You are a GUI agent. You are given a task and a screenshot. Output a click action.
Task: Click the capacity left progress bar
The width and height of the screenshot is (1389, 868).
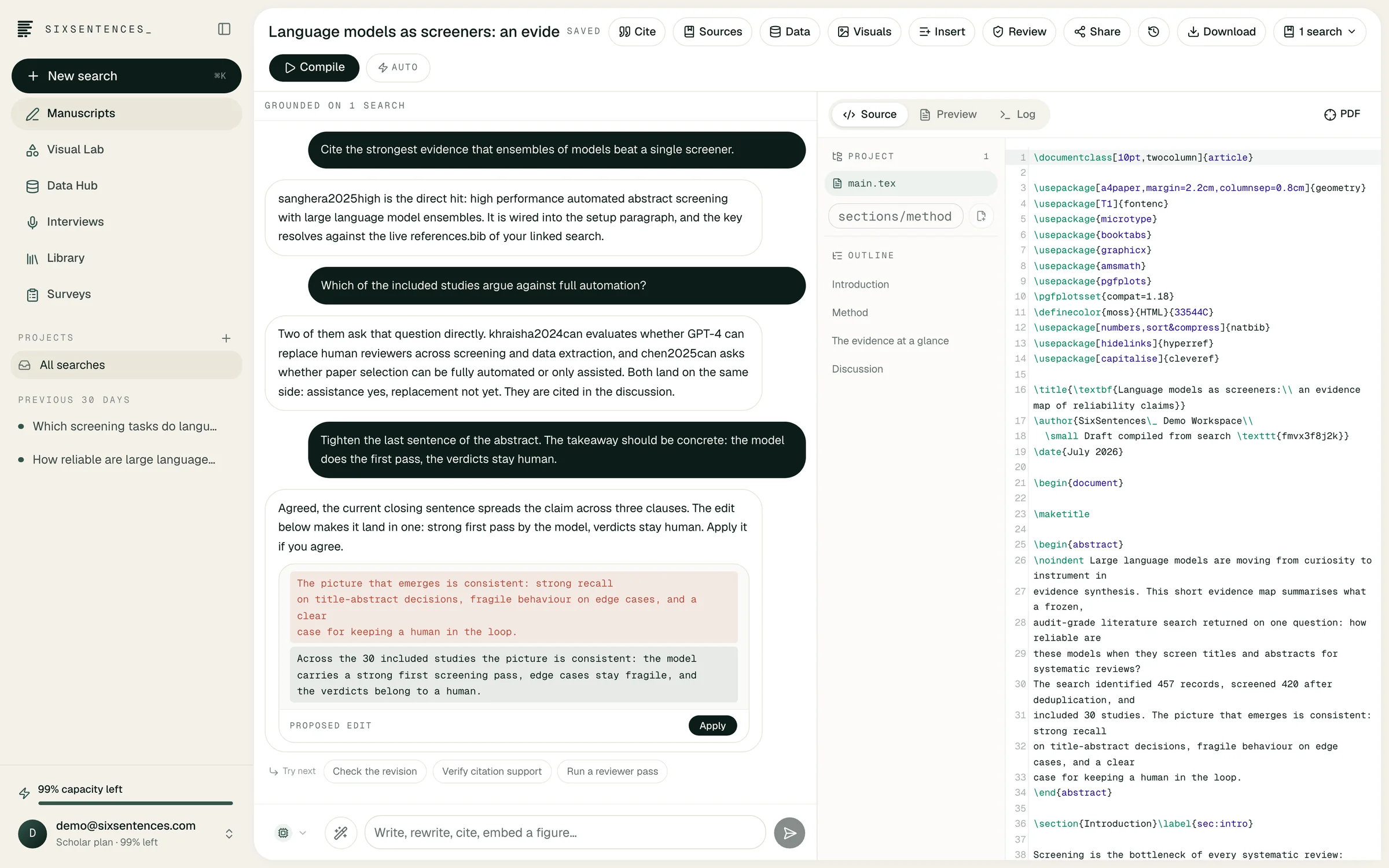tap(135, 803)
